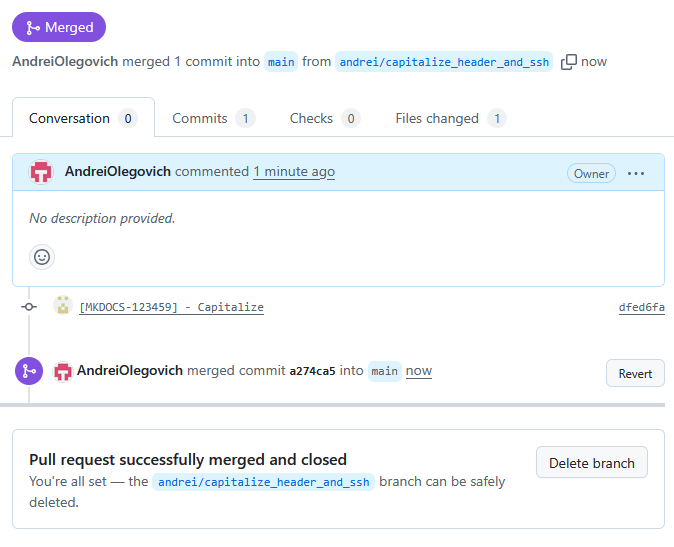Open the andrei/capitalize_header_and_ssh branch link in header
Viewport: 674px width, 547px height.
tap(444, 62)
